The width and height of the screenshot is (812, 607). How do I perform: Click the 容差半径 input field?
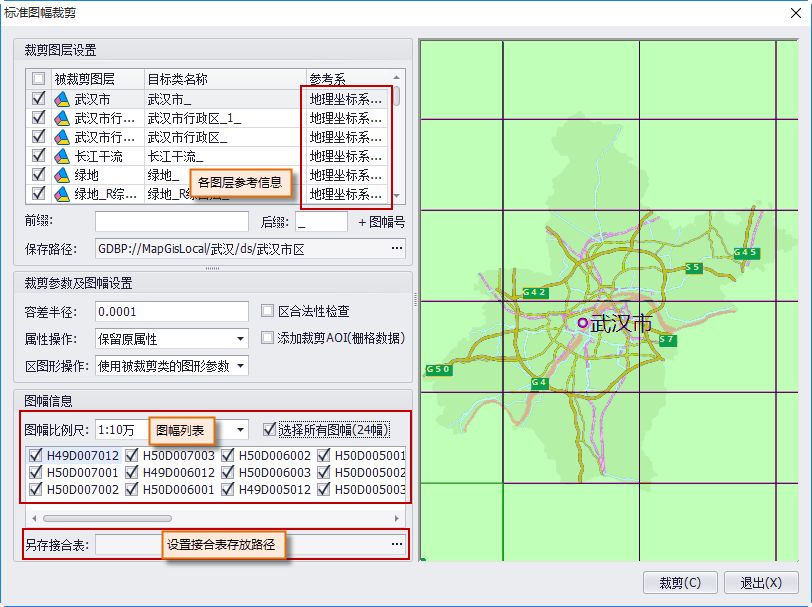(x=172, y=312)
